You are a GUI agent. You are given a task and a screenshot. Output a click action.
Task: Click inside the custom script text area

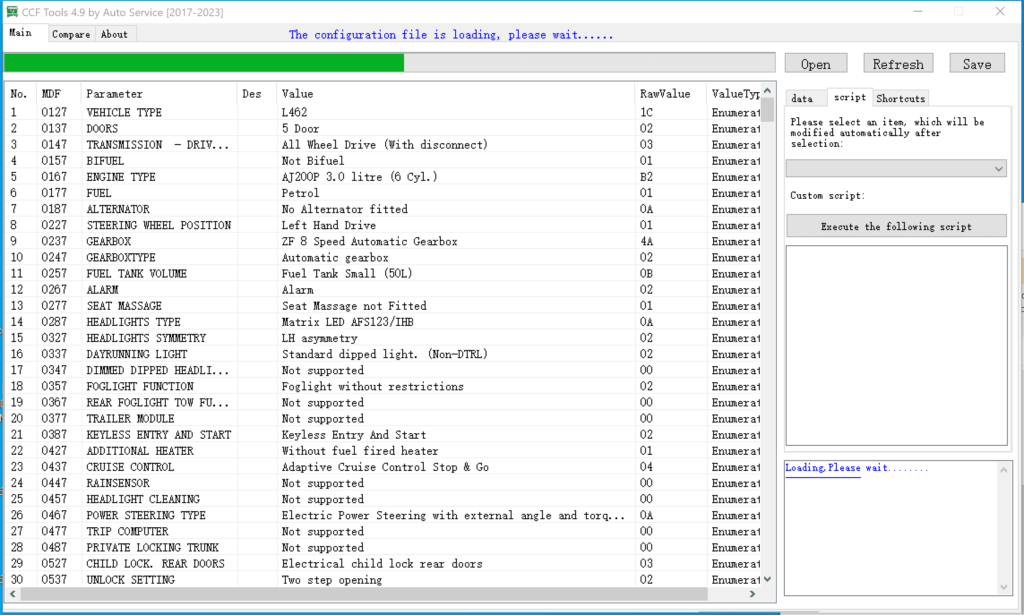895,345
